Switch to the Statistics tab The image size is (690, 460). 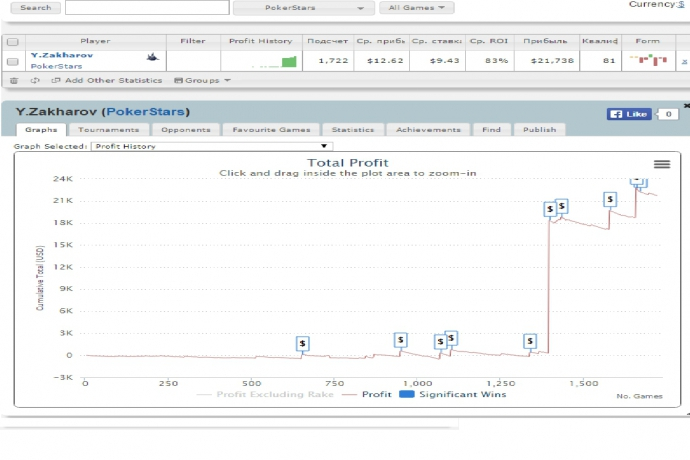click(x=353, y=130)
